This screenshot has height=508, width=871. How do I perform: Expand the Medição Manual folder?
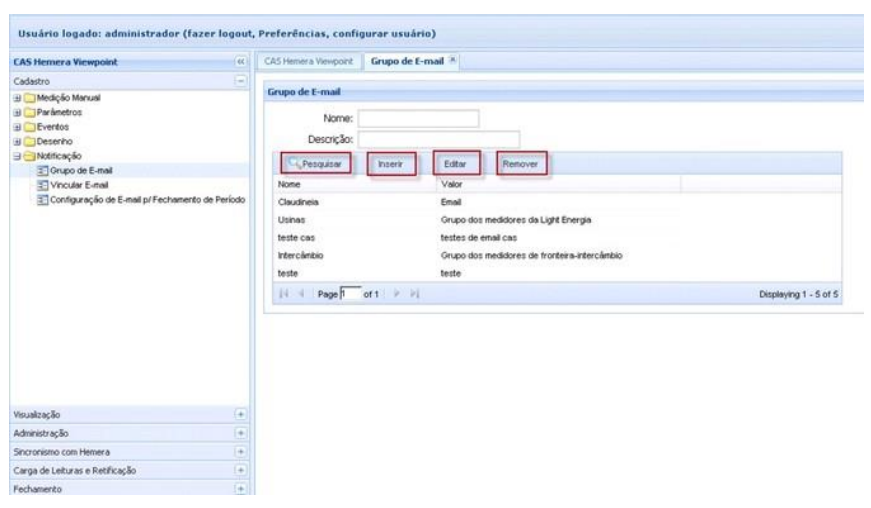(17, 98)
